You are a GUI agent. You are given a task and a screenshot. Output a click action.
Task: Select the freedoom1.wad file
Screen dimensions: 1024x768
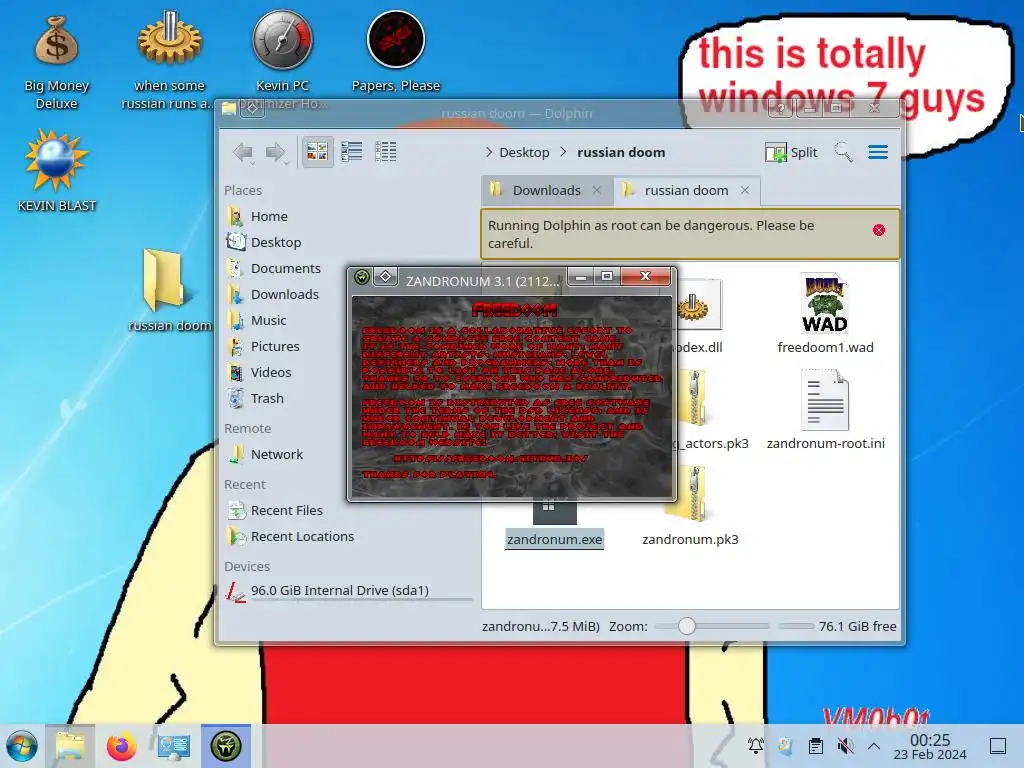(x=825, y=313)
